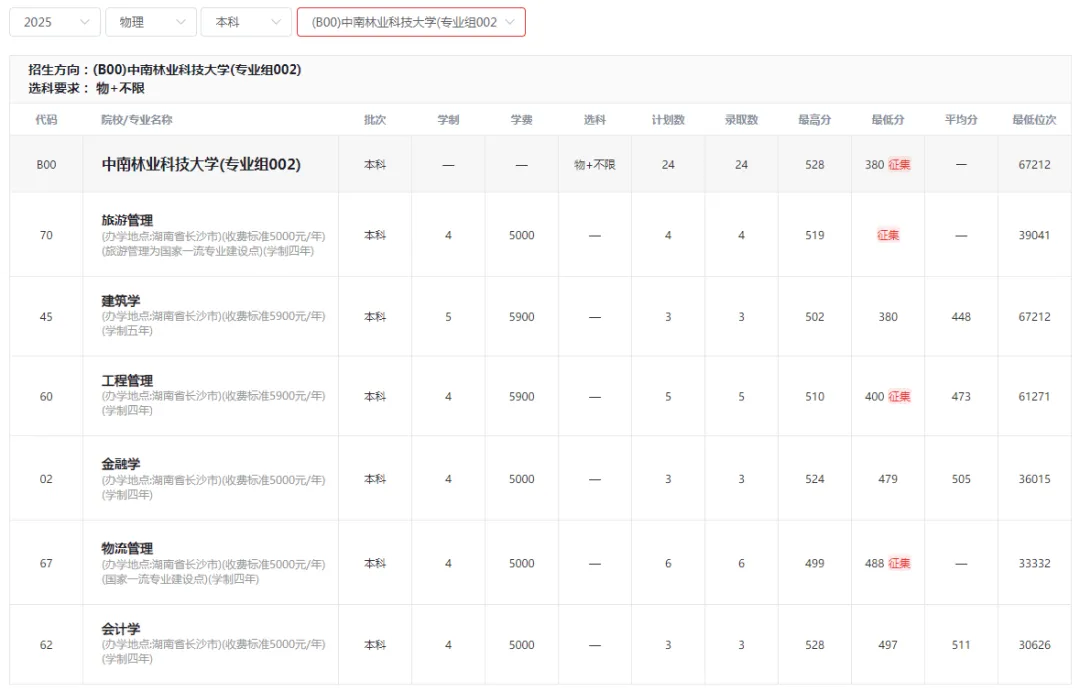Image resolution: width=1080 pixels, height=692 pixels.
Task: Click the 代码 column header
Action: pos(46,120)
